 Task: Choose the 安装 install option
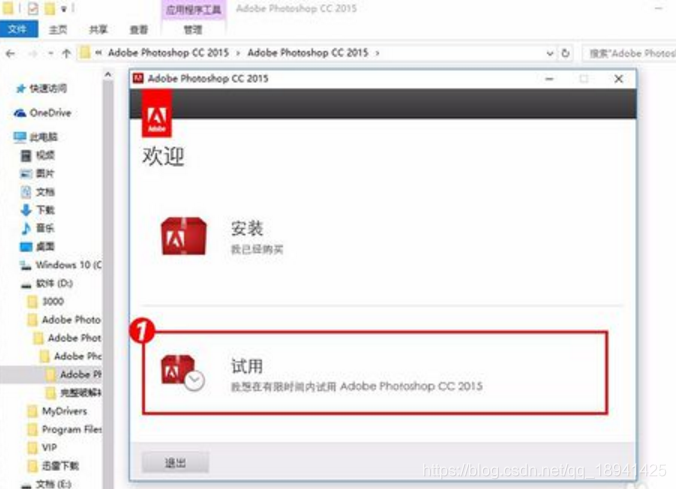pyautogui.click(x=257, y=237)
